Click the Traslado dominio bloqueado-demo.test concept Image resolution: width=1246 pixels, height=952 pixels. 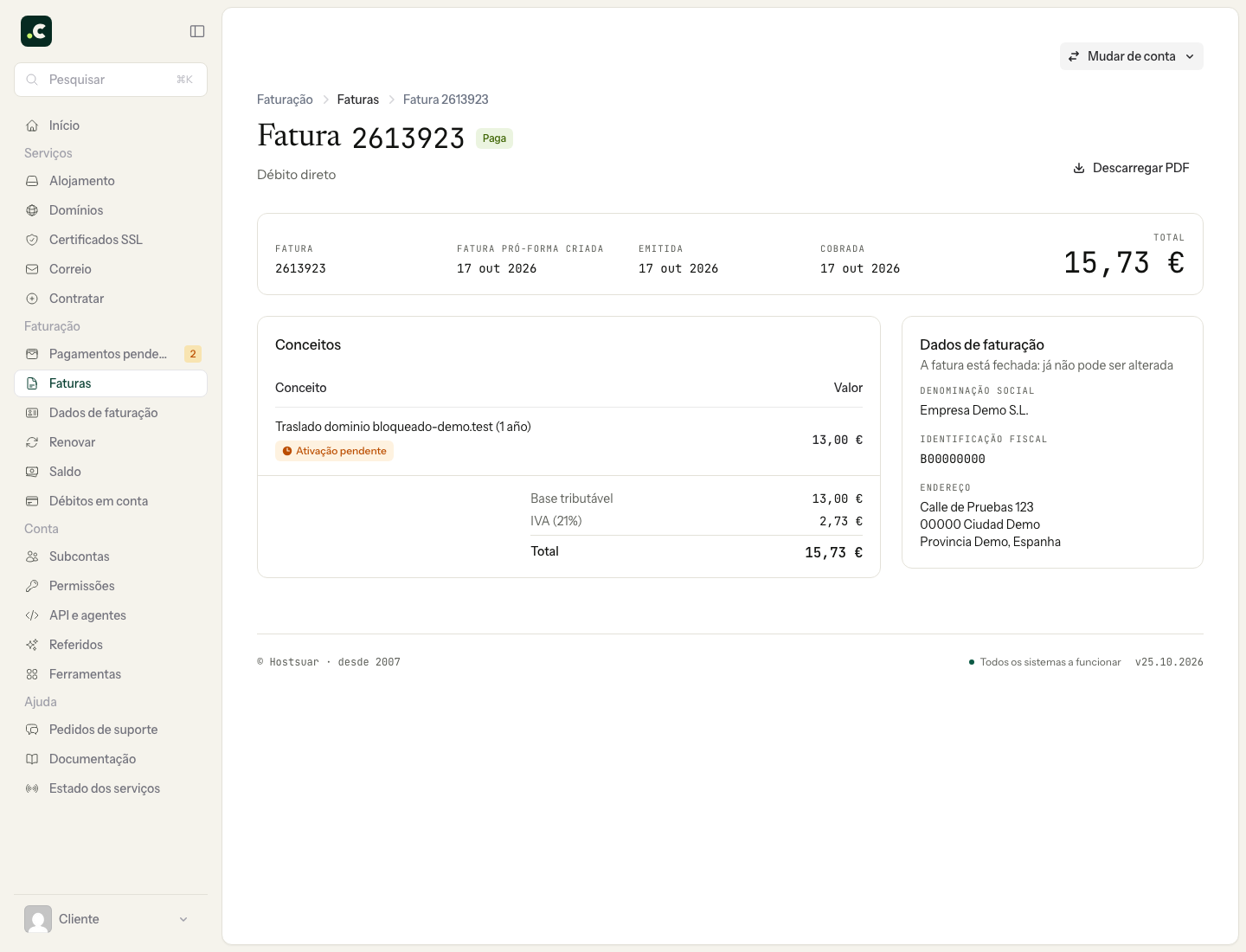pyautogui.click(x=403, y=427)
